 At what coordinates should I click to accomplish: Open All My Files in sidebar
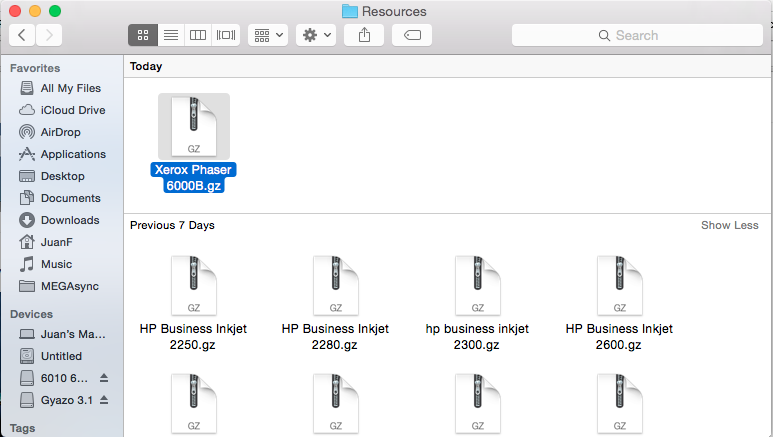[62, 88]
